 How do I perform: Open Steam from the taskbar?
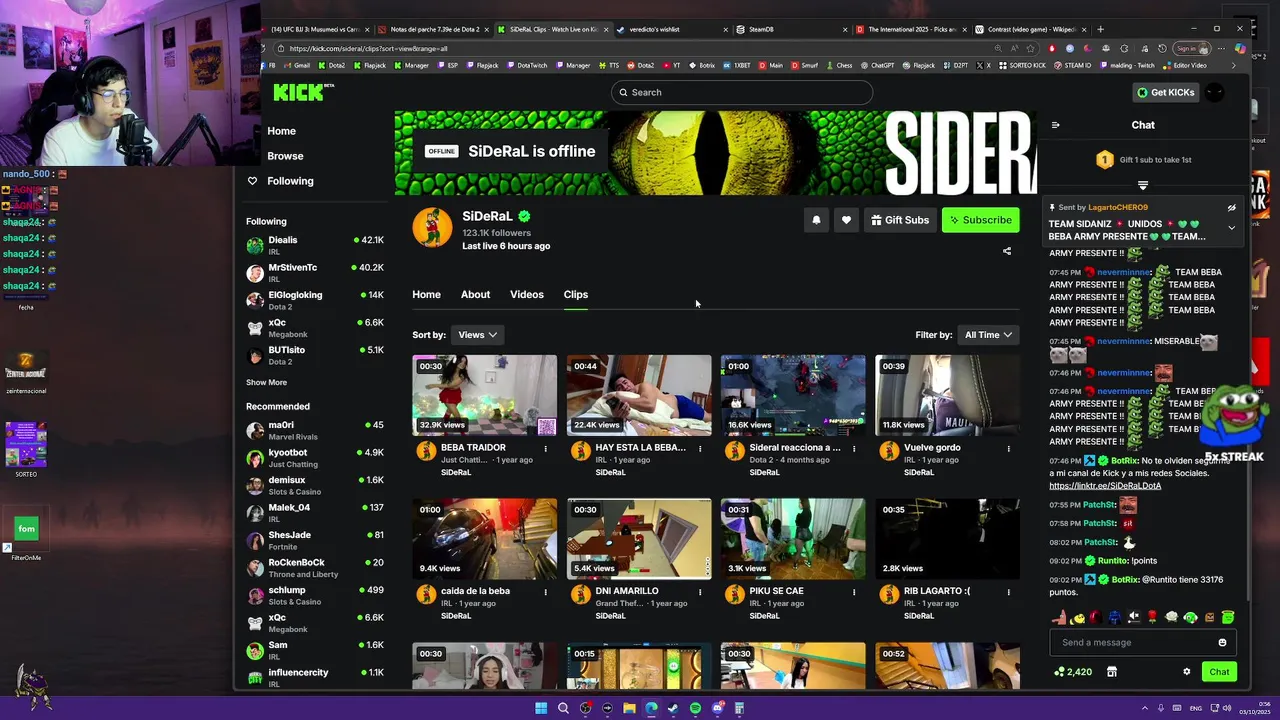673,708
